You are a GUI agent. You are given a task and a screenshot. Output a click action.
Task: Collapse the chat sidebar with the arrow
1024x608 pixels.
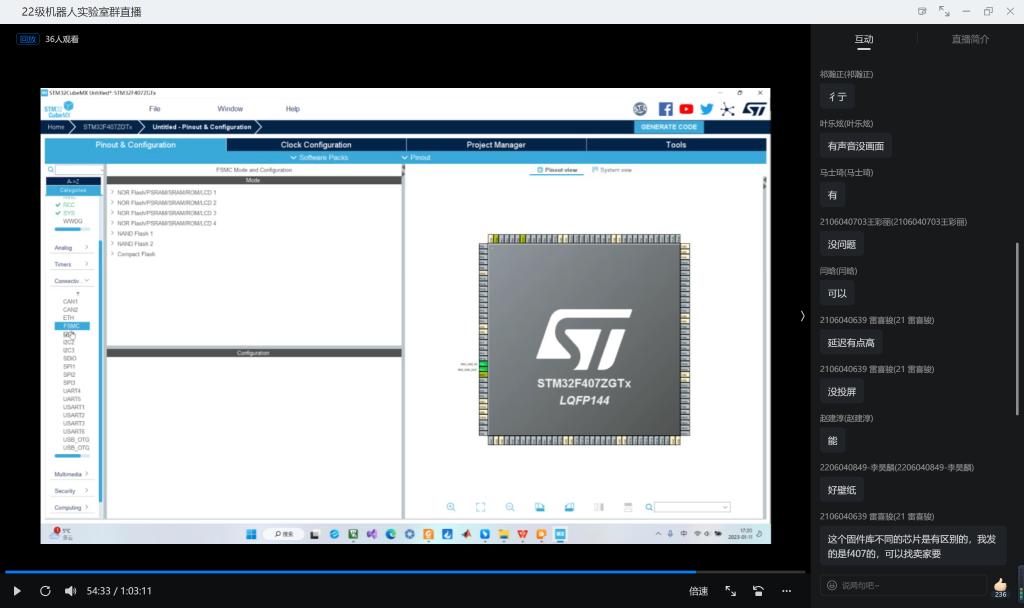coord(802,316)
